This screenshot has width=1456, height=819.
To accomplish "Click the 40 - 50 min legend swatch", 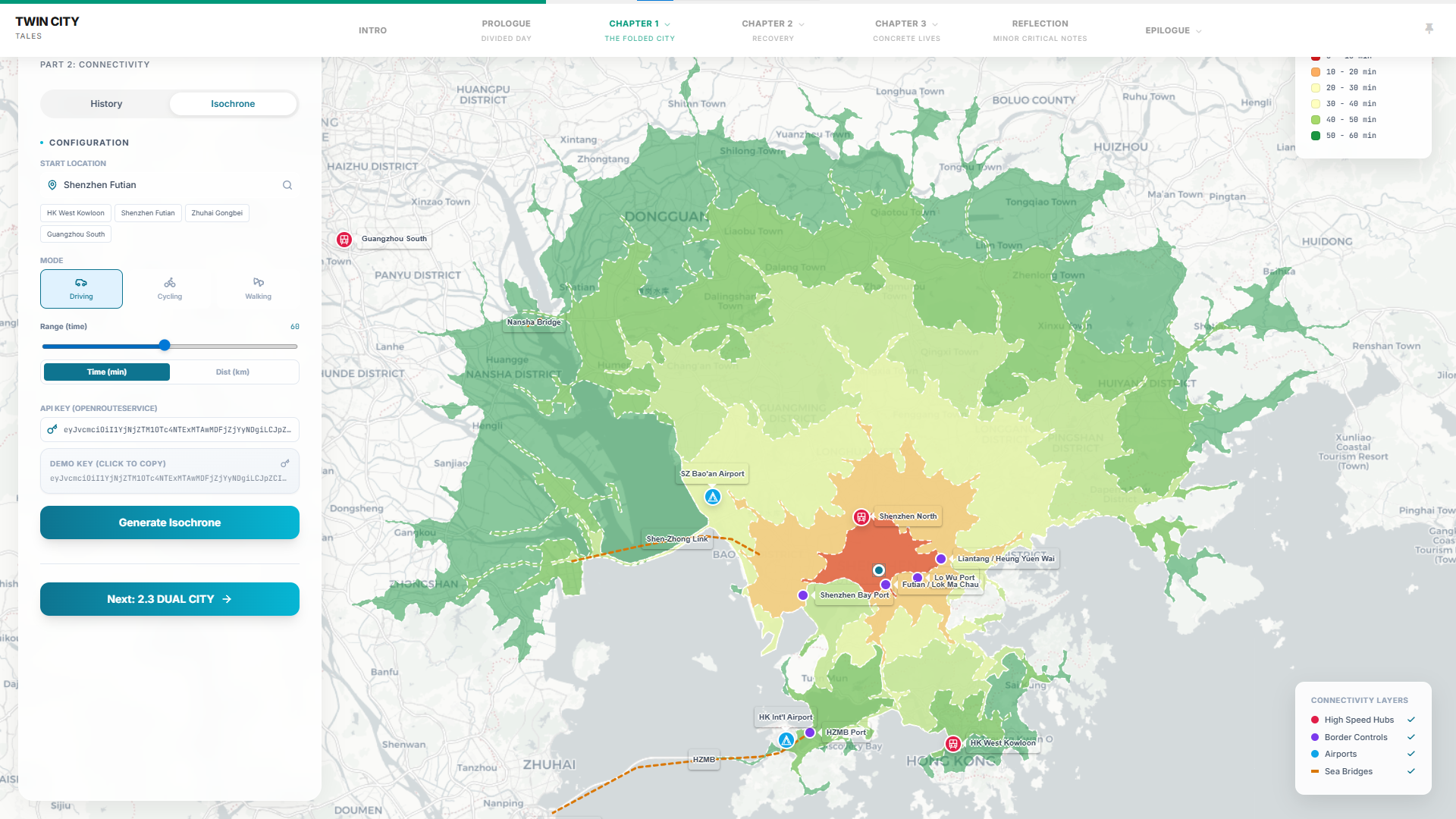I will point(1316,120).
